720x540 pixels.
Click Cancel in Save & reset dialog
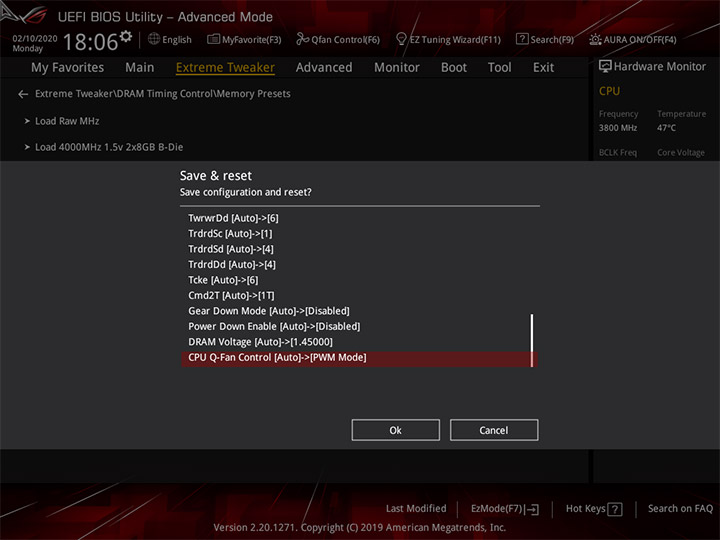[494, 430]
